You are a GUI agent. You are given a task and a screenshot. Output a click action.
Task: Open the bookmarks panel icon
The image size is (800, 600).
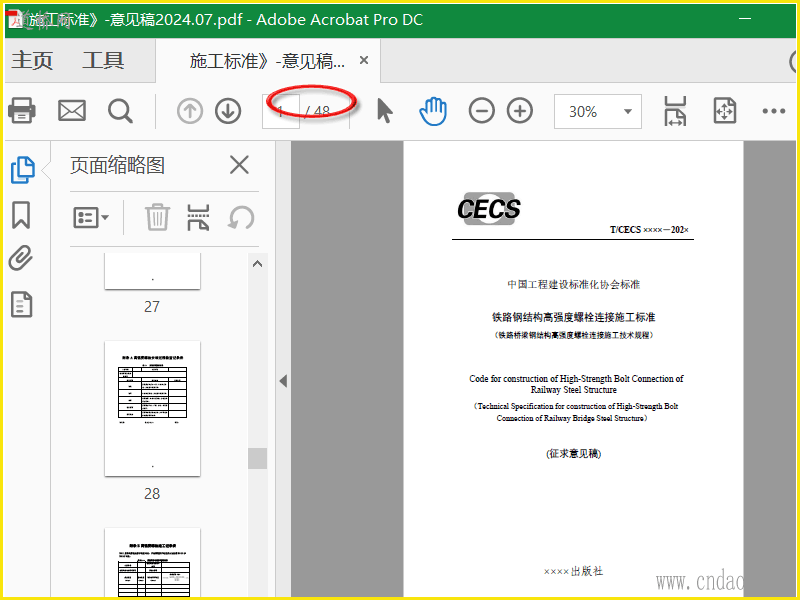click(21, 215)
